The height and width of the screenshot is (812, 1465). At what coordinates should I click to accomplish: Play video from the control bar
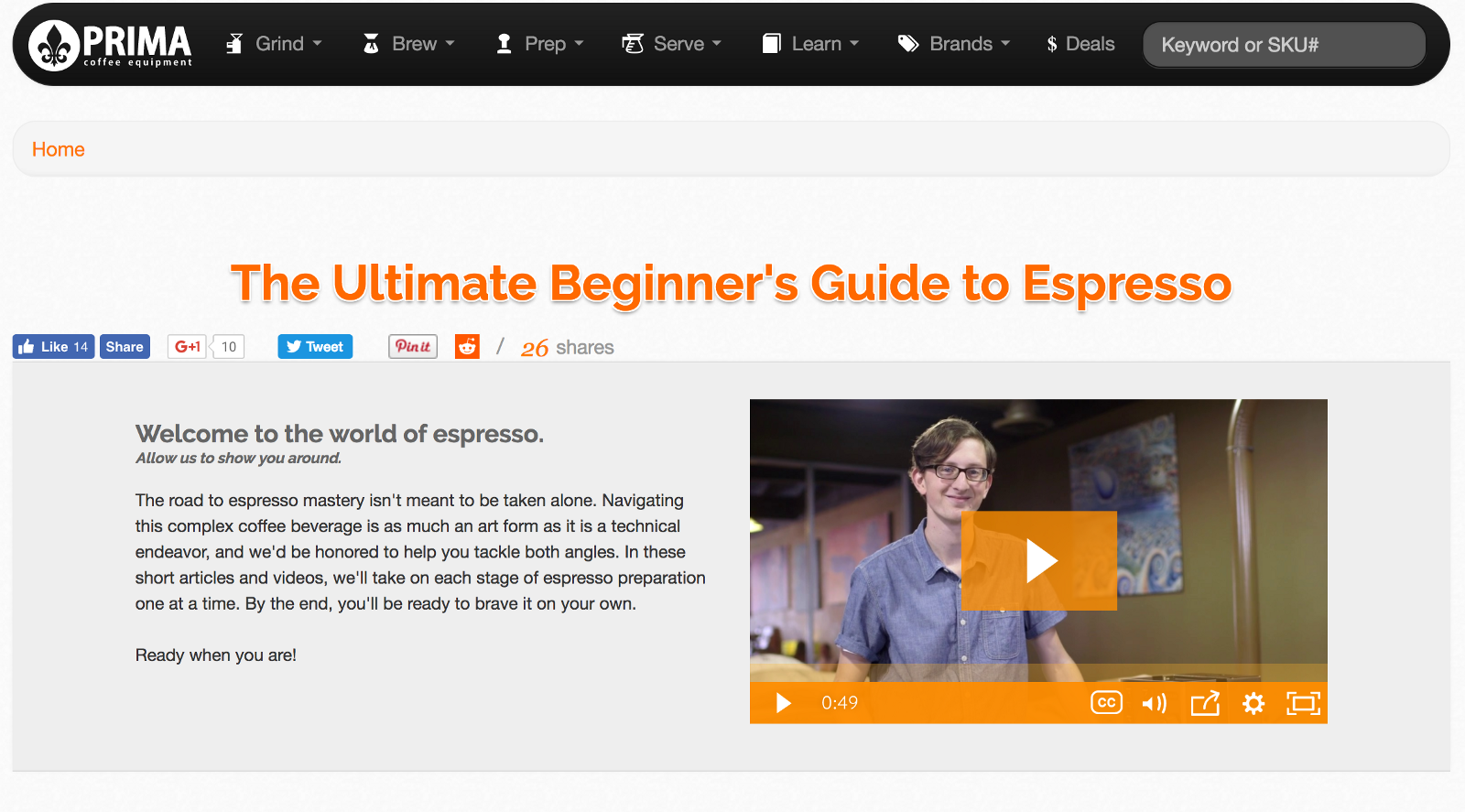[783, 703]
